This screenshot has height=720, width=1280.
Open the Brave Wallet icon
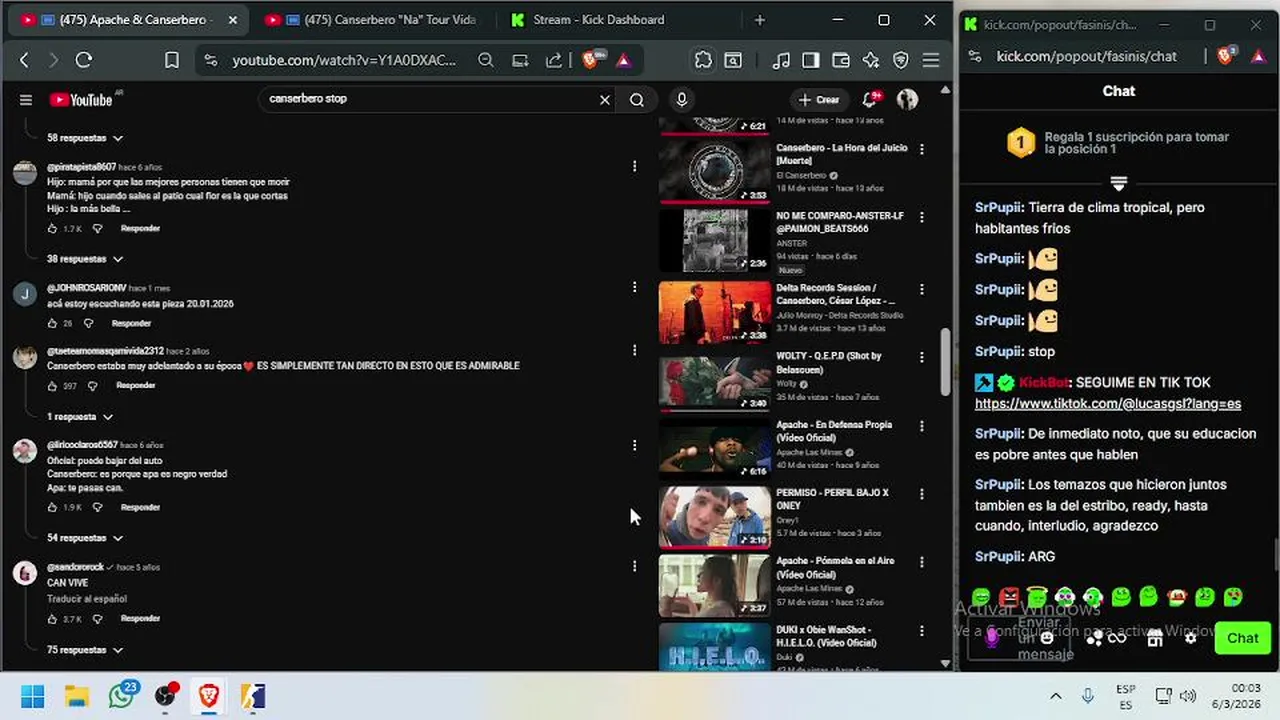pyautogui.click(x=841, y=60)
